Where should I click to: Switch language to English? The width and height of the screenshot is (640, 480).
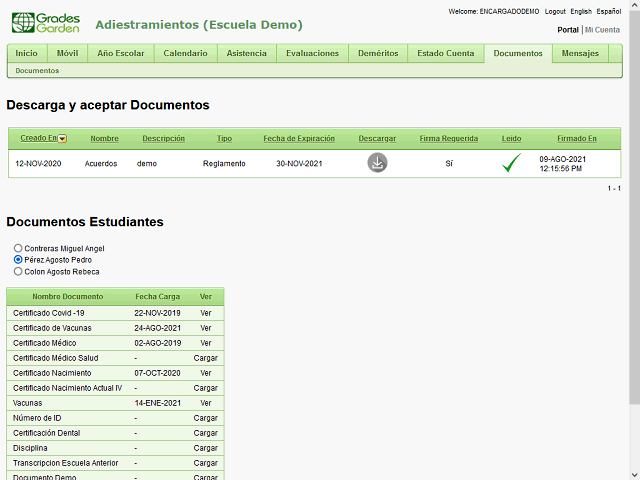click(x=581, y=11)
